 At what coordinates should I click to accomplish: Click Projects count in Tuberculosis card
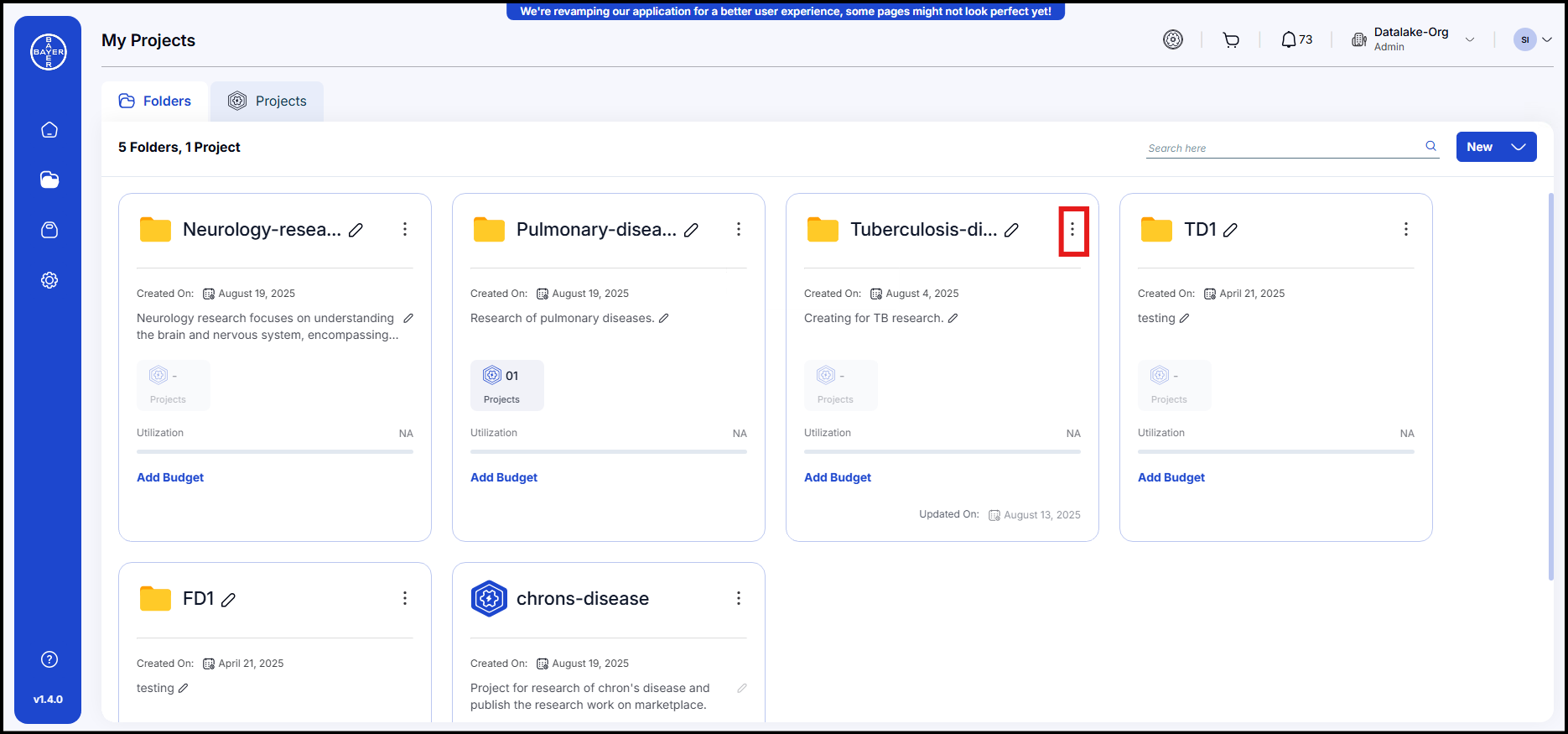(x=841, y=385)
